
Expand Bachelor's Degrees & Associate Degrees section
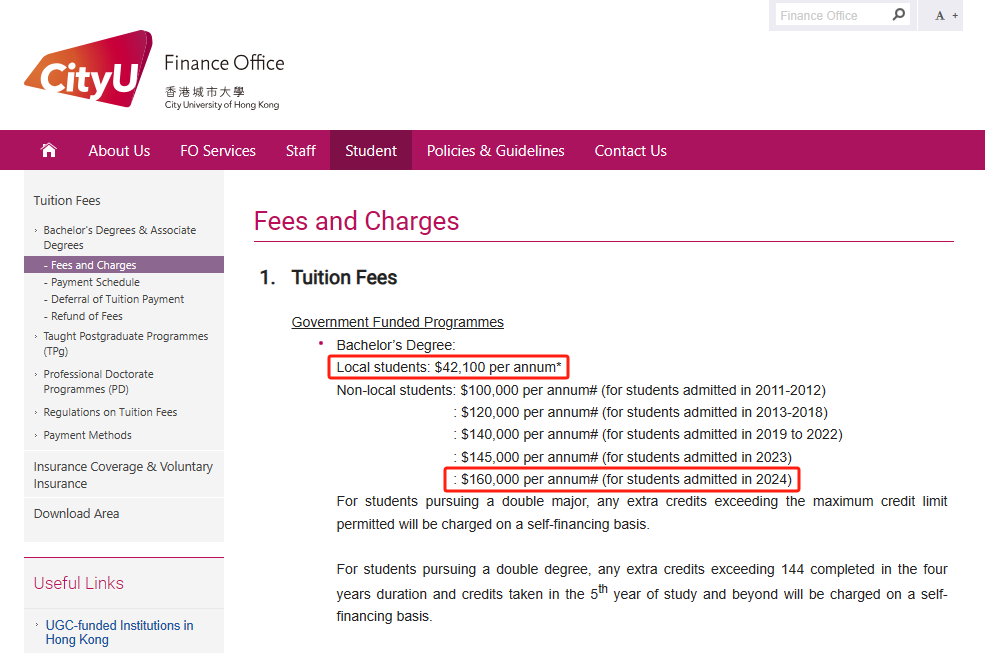pyautogui.click(x=119, y=237)
